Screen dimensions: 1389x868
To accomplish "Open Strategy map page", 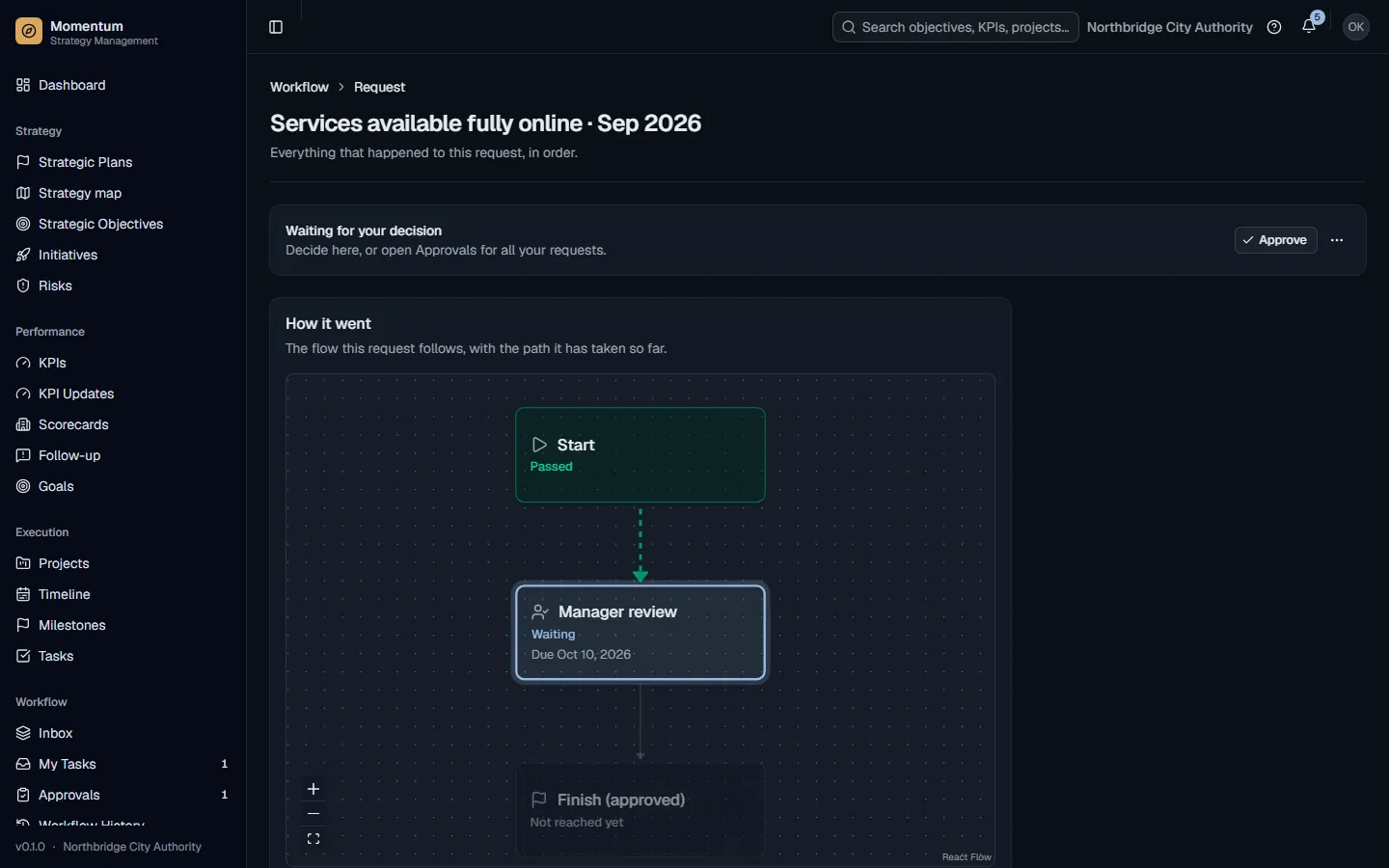I will click(x=123, y=193).
